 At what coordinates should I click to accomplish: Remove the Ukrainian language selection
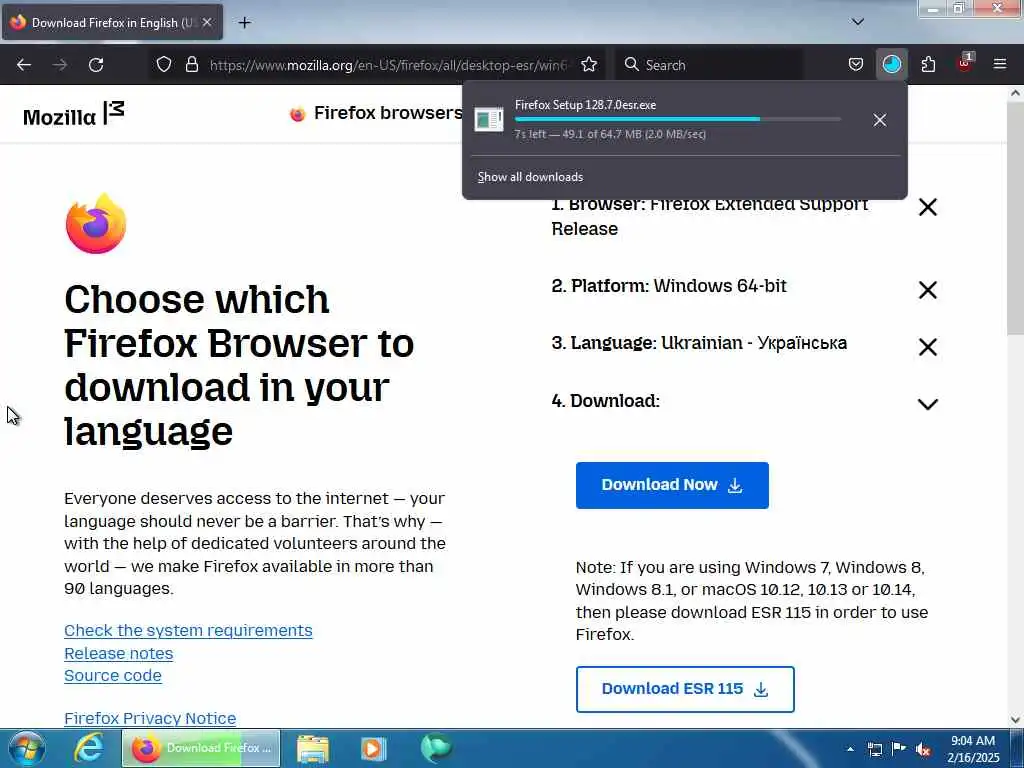tap(927, 347)
